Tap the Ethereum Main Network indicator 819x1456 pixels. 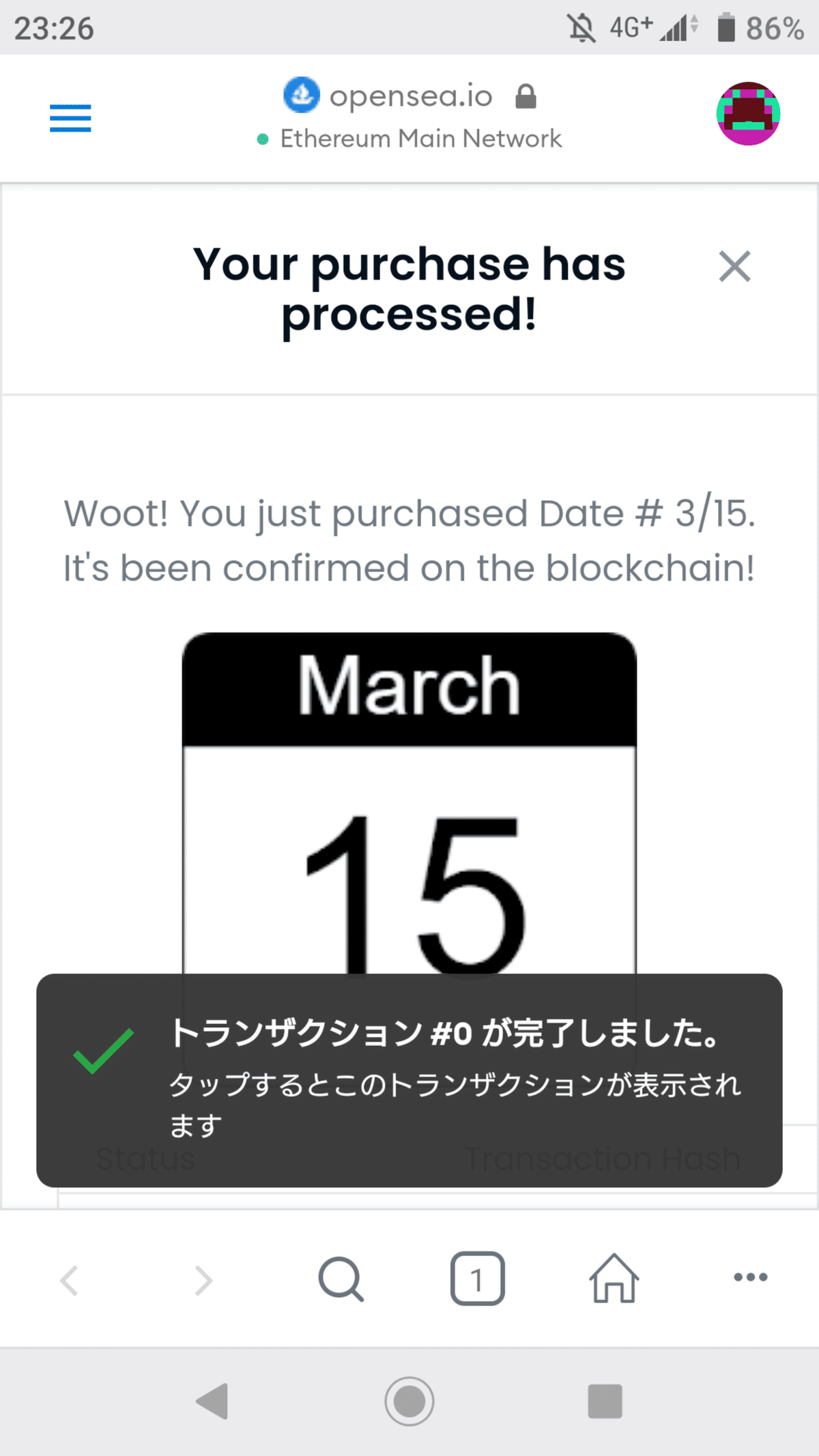tap(421, 138)
